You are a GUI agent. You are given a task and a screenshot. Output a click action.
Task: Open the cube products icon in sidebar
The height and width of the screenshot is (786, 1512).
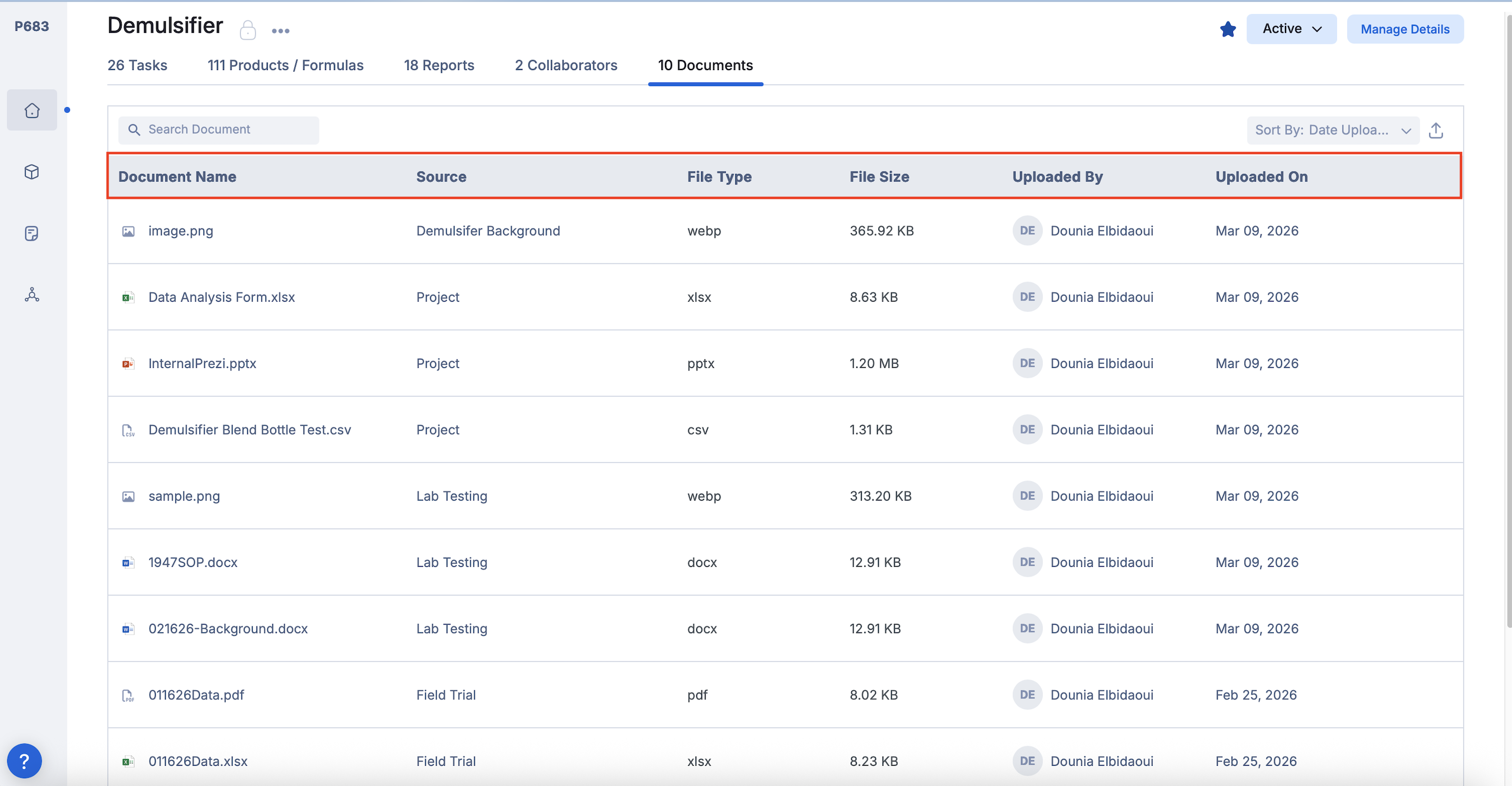coord(32,172)
